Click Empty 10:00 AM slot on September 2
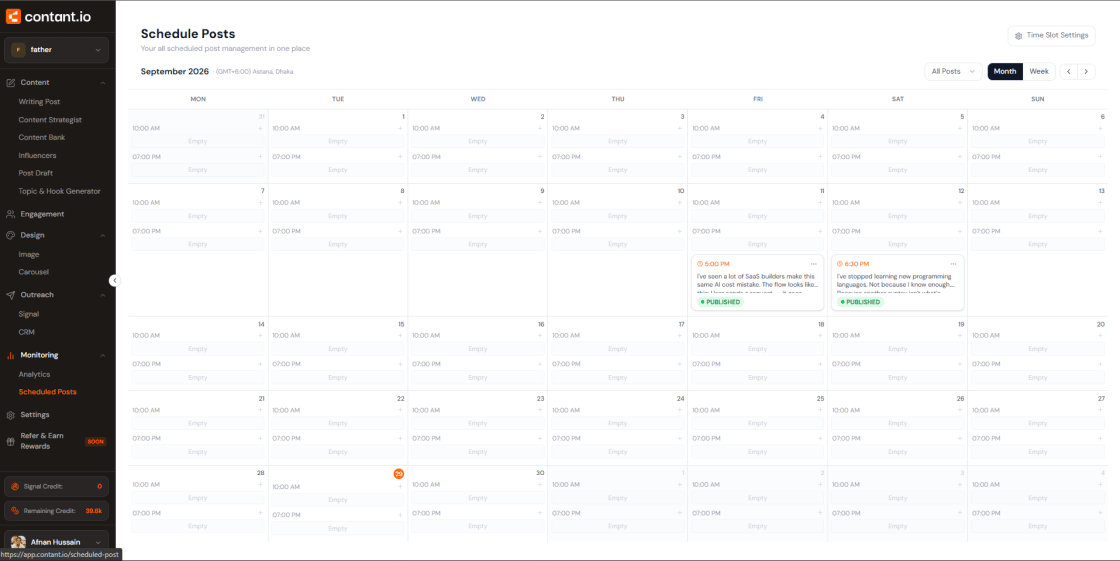This screenshot has height=561, width=1120. tap(478, 142)
